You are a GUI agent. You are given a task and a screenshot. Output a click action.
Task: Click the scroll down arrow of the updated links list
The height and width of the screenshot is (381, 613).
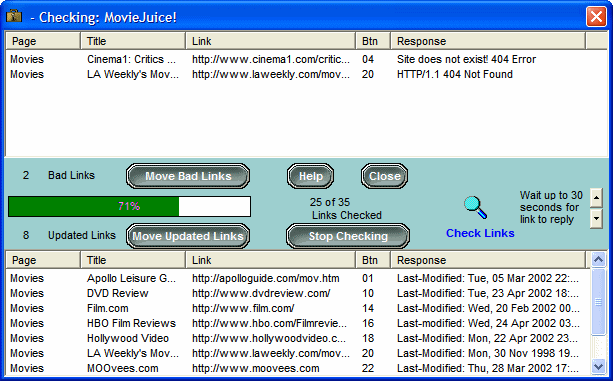pyautogui.click(x=599, y=366)
